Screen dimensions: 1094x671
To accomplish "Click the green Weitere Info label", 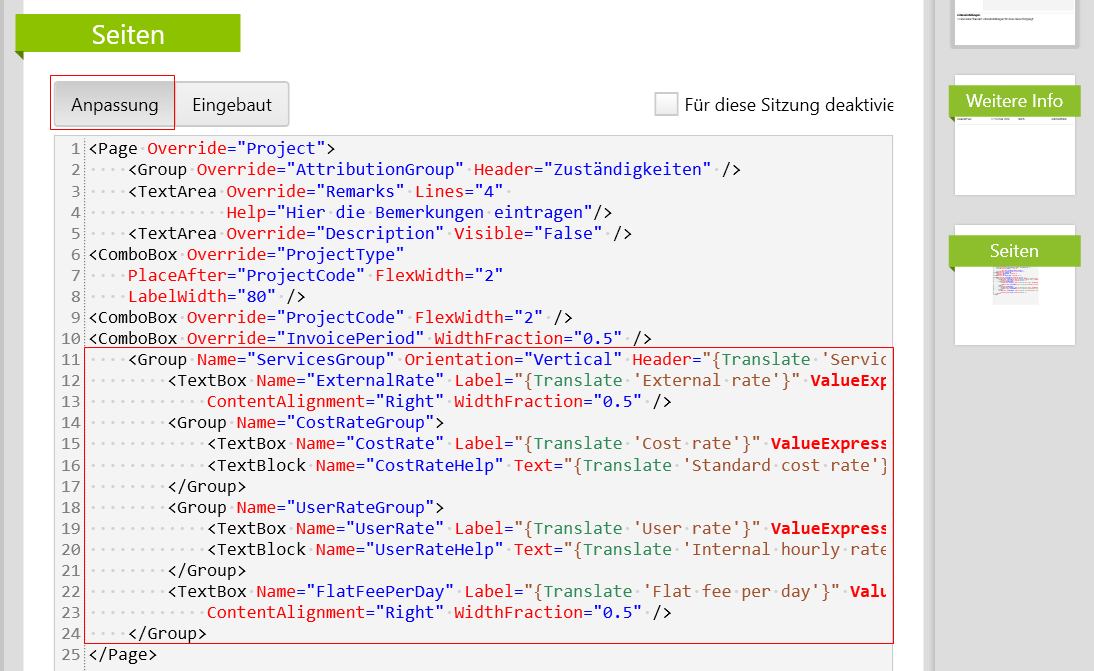I will pyautogui.click(x=1014, y=101).
